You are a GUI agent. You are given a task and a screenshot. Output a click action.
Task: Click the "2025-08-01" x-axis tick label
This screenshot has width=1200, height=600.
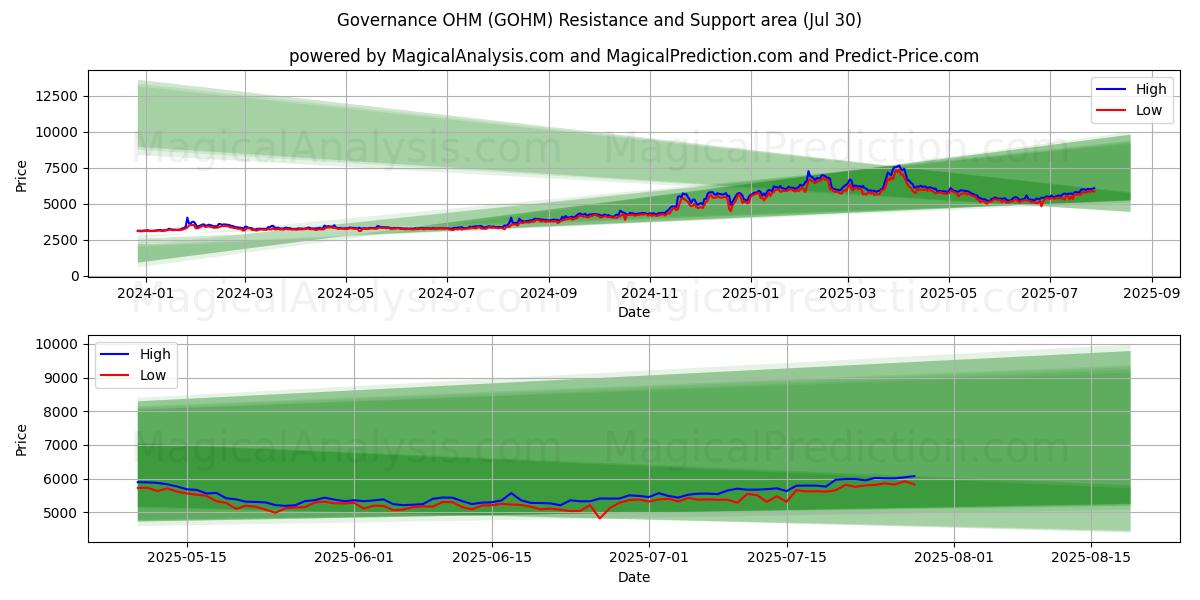954,558
